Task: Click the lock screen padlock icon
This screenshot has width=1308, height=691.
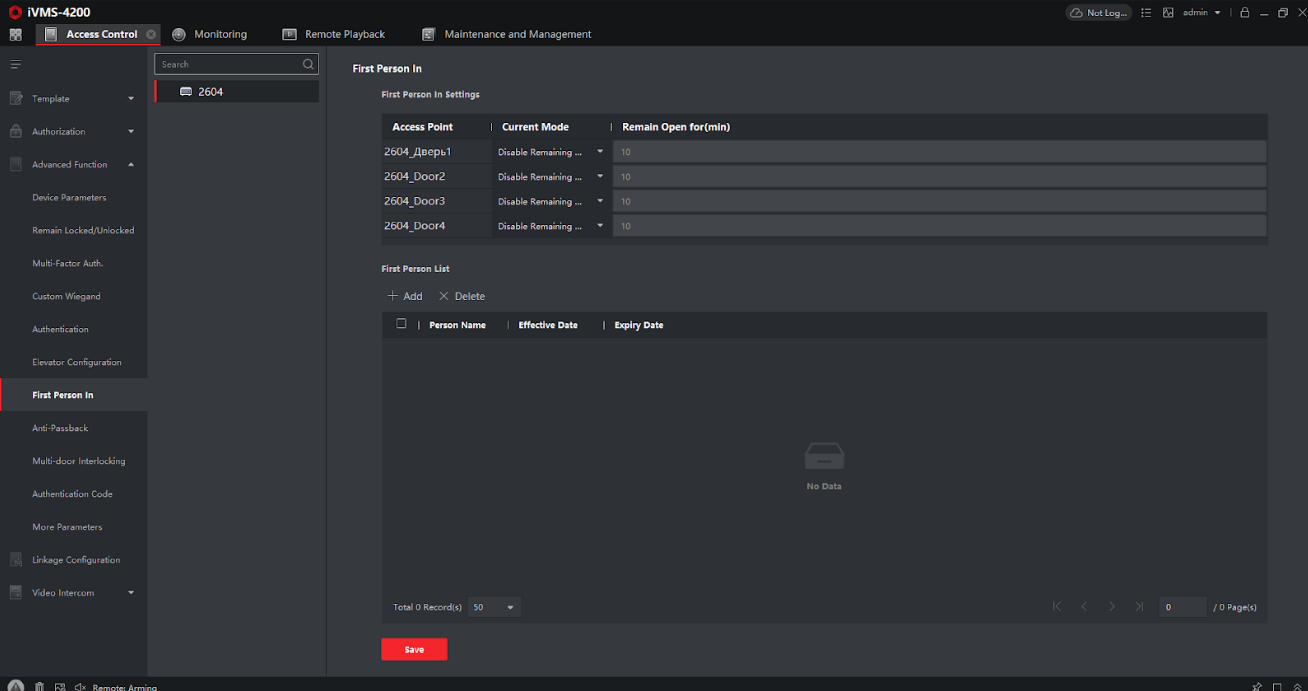Action: tap(1245, 13)
